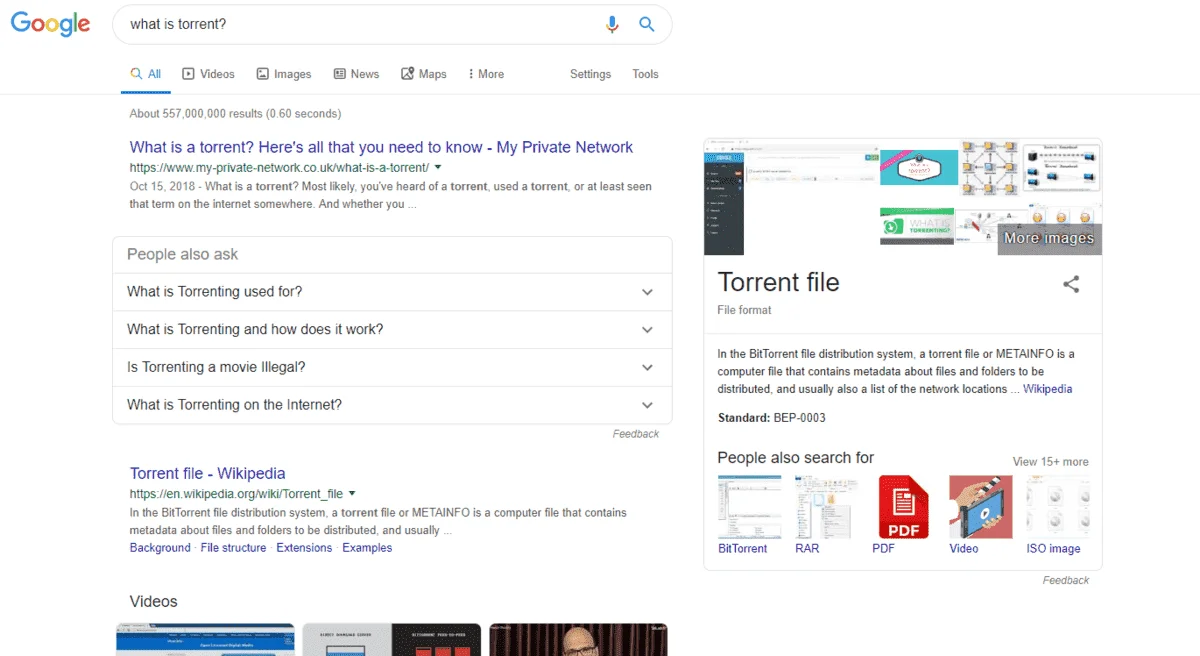Open the Extensions sitelink
This screenshot has height=656, width=1200.
coord(304,548)
